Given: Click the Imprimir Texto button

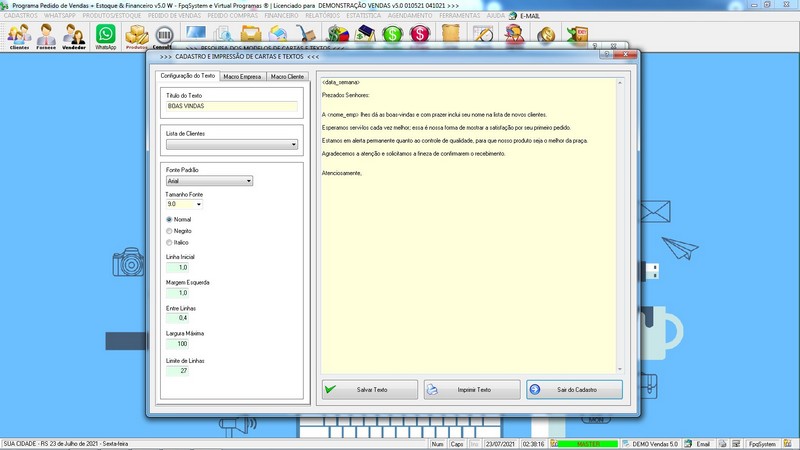Looking at the screenshot, I should tap(472, 390).
